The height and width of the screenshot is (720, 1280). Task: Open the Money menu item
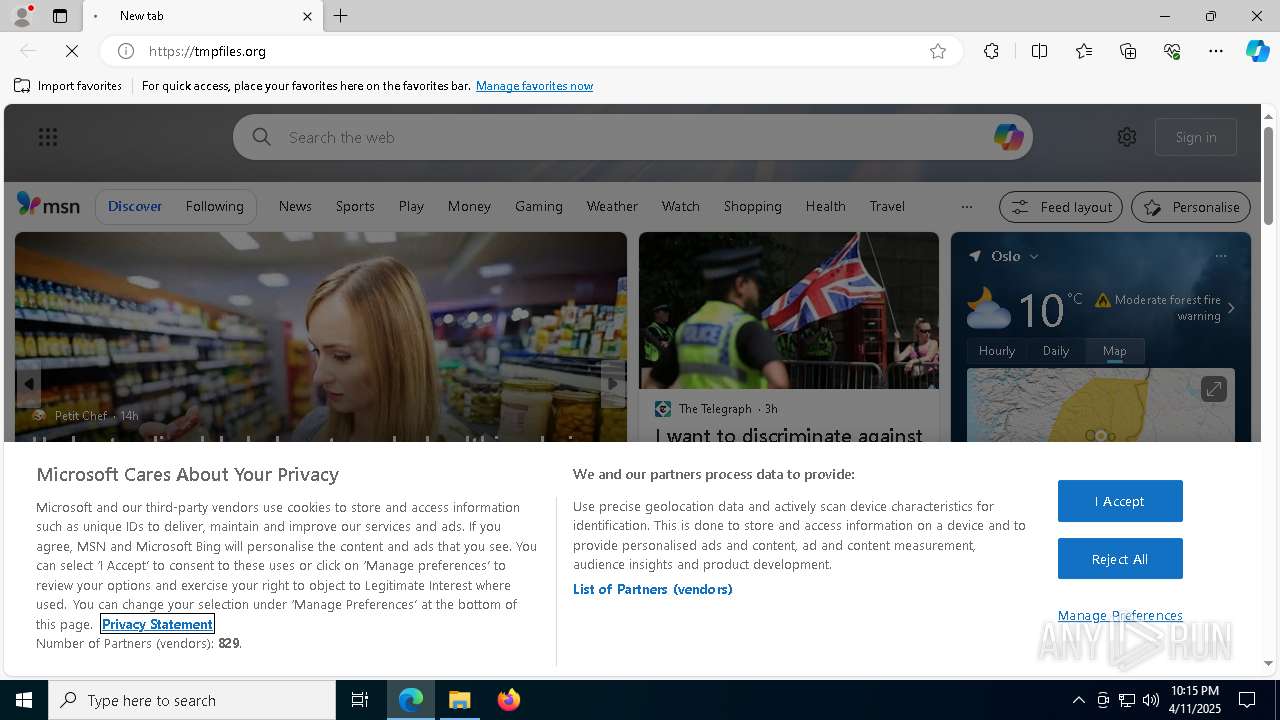pos(469,206)
